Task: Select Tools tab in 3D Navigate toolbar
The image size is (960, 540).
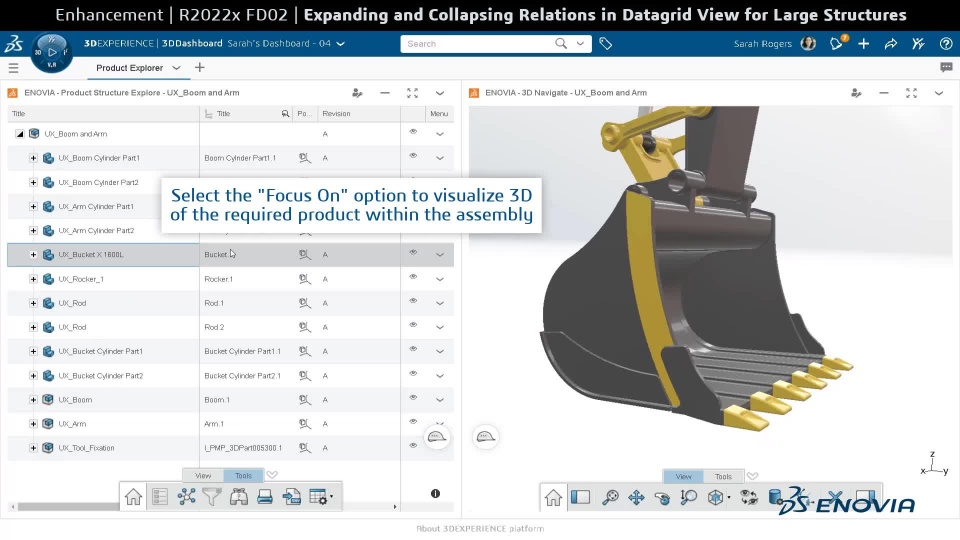Action: [x=723, y=476]
